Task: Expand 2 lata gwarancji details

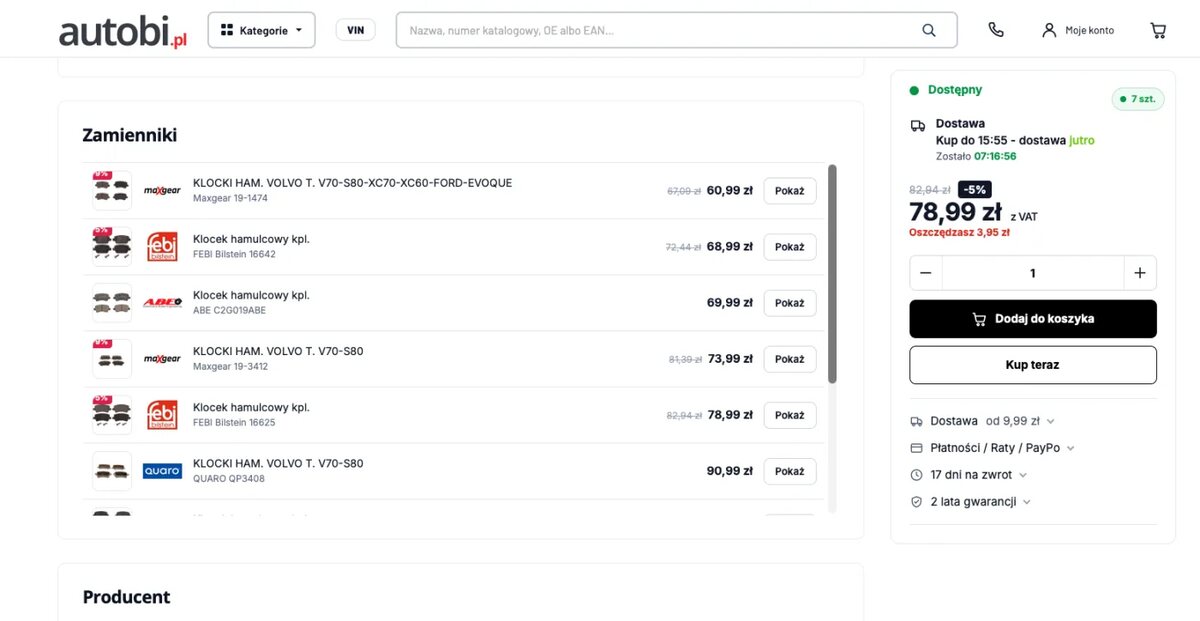Action: click(x=970, y=502)
